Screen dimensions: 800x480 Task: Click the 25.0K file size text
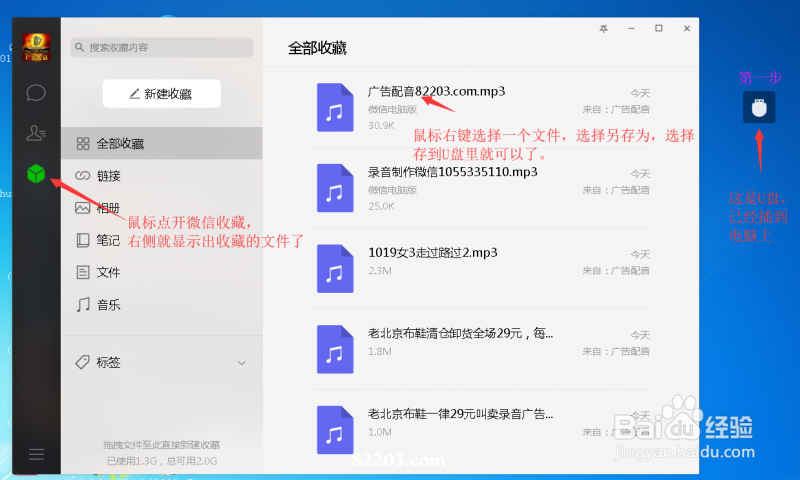click(x=381, y=206)
